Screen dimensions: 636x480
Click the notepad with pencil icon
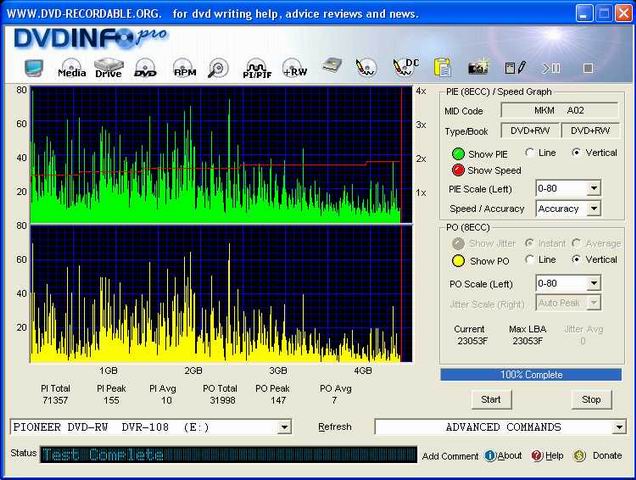(515, 68)
